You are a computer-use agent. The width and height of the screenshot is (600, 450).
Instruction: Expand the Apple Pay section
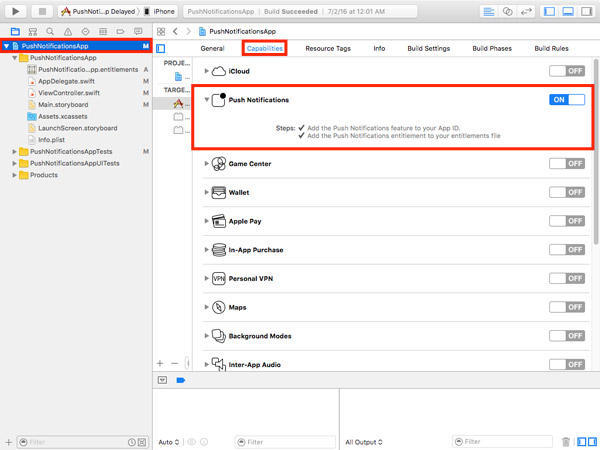pos(206,221)
